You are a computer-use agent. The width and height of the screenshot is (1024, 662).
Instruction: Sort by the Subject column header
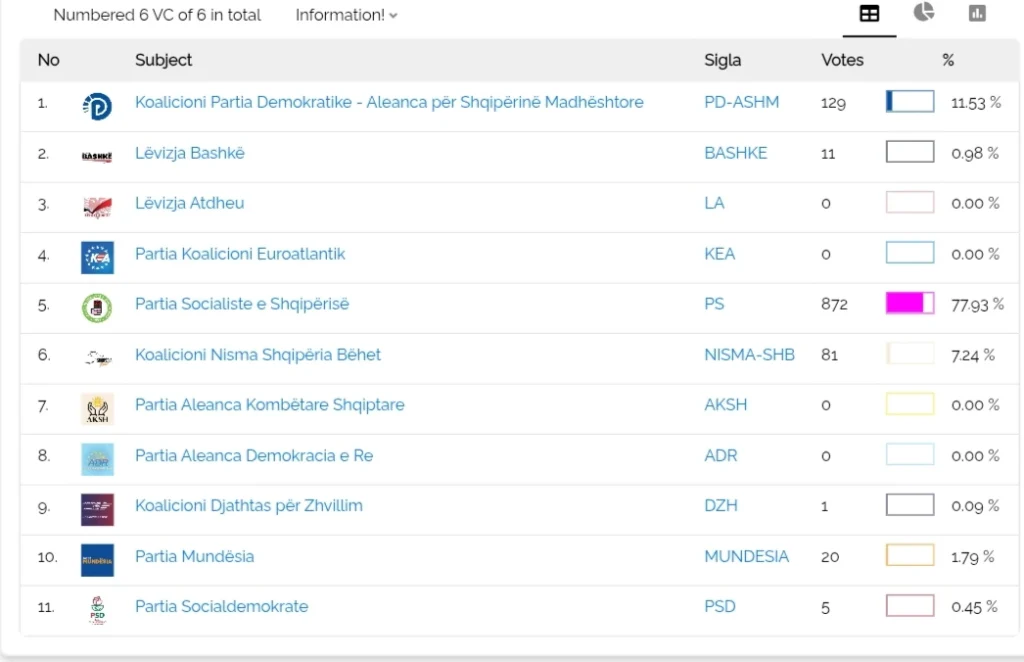tap(164, 60)
